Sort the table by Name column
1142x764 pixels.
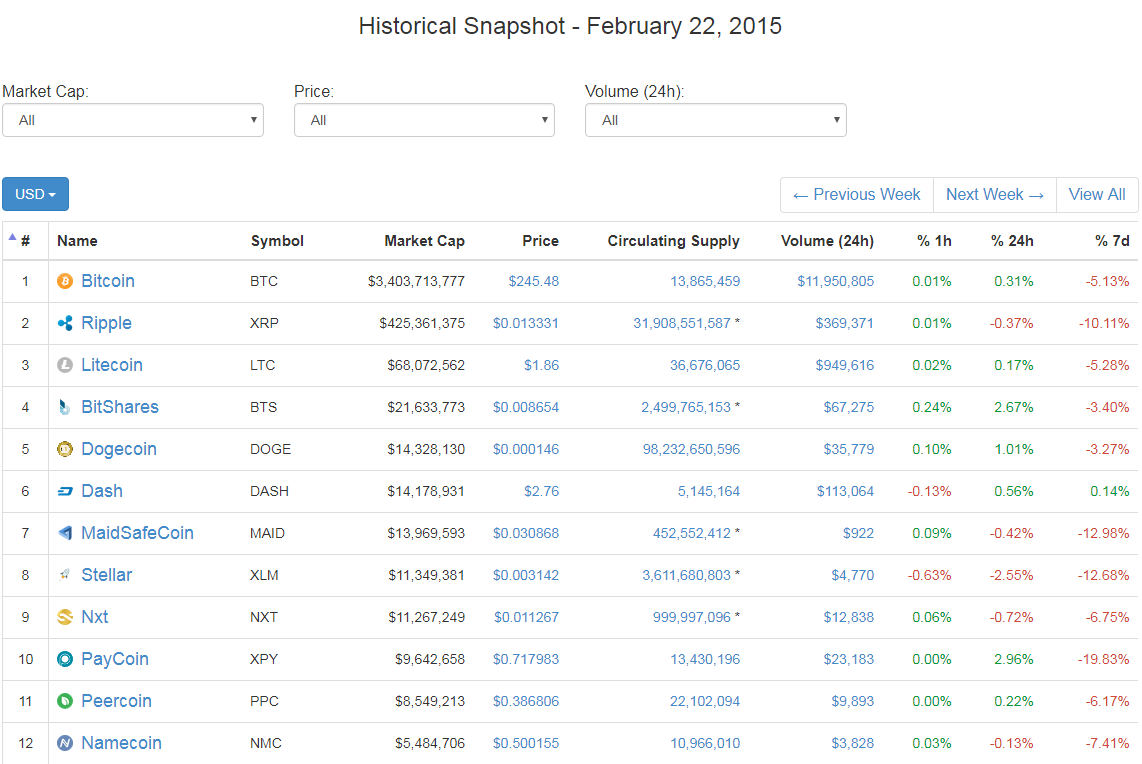77,241
